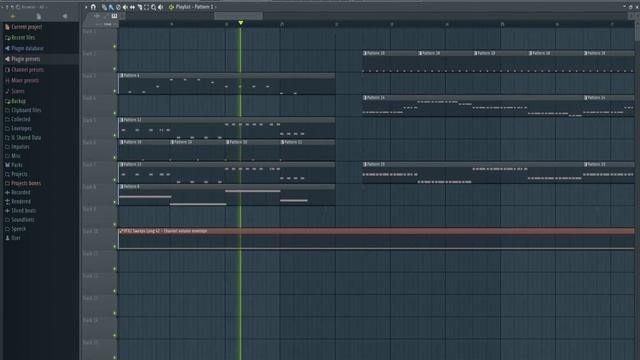Mute Track 3 with its green switch
This screenshot has width=640, height=360.
click(x=114, y=91)
